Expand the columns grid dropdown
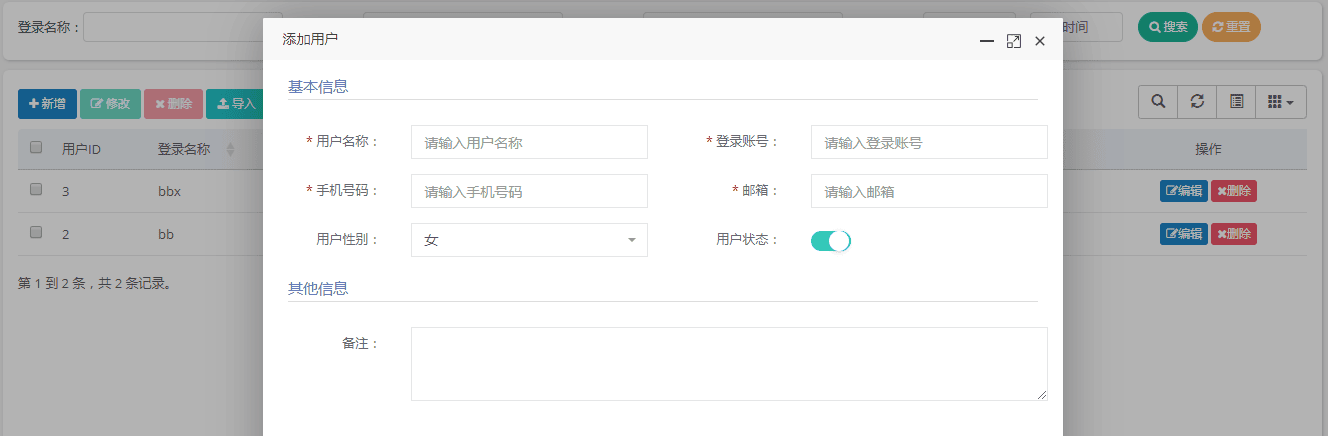 [x=1280, y=102]
